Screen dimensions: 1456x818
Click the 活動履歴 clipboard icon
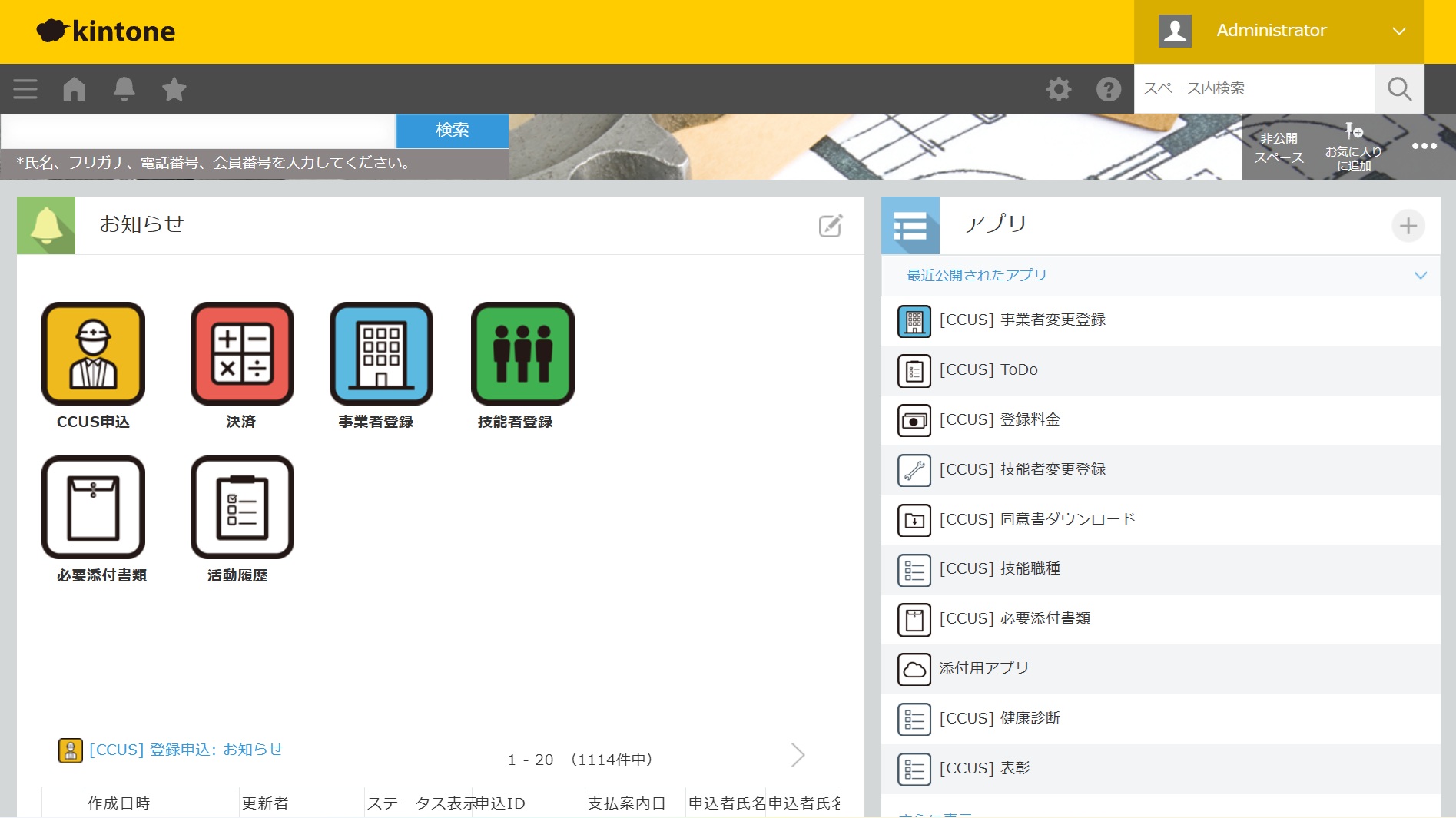point(242,508)
